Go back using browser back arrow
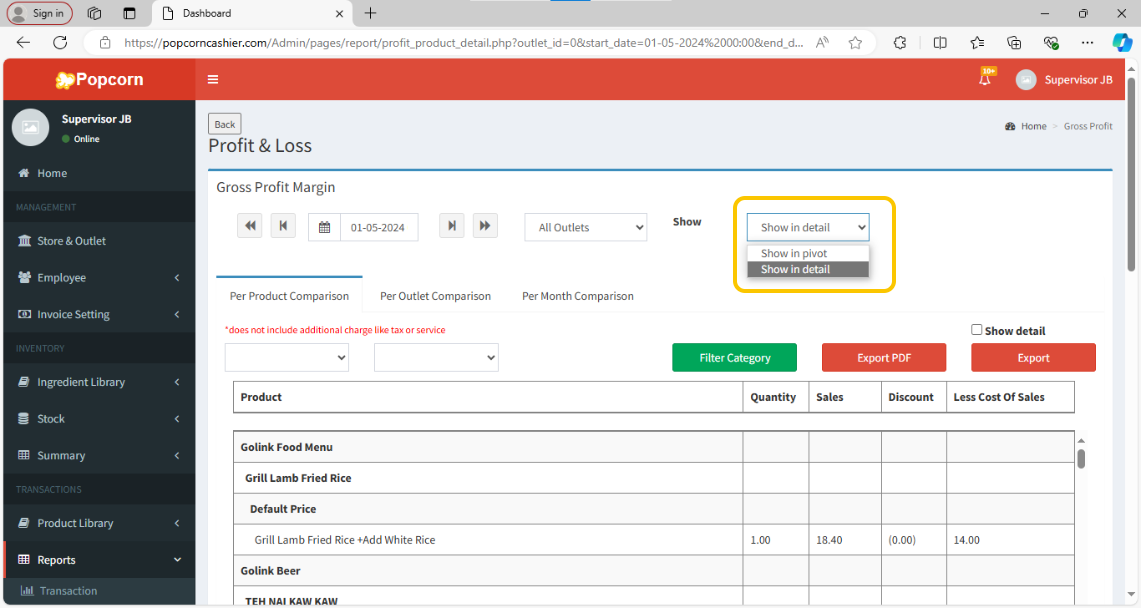1141x608 pixels. point(23,42)
